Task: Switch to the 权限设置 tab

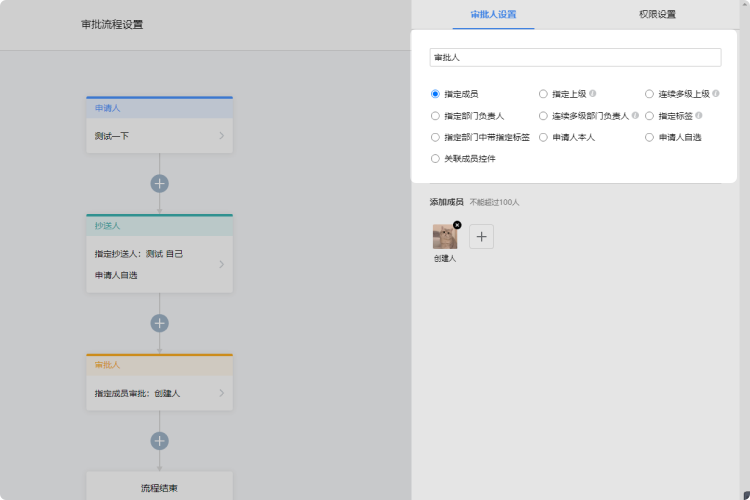Action: pyautogui.click(x=657, y=14)
